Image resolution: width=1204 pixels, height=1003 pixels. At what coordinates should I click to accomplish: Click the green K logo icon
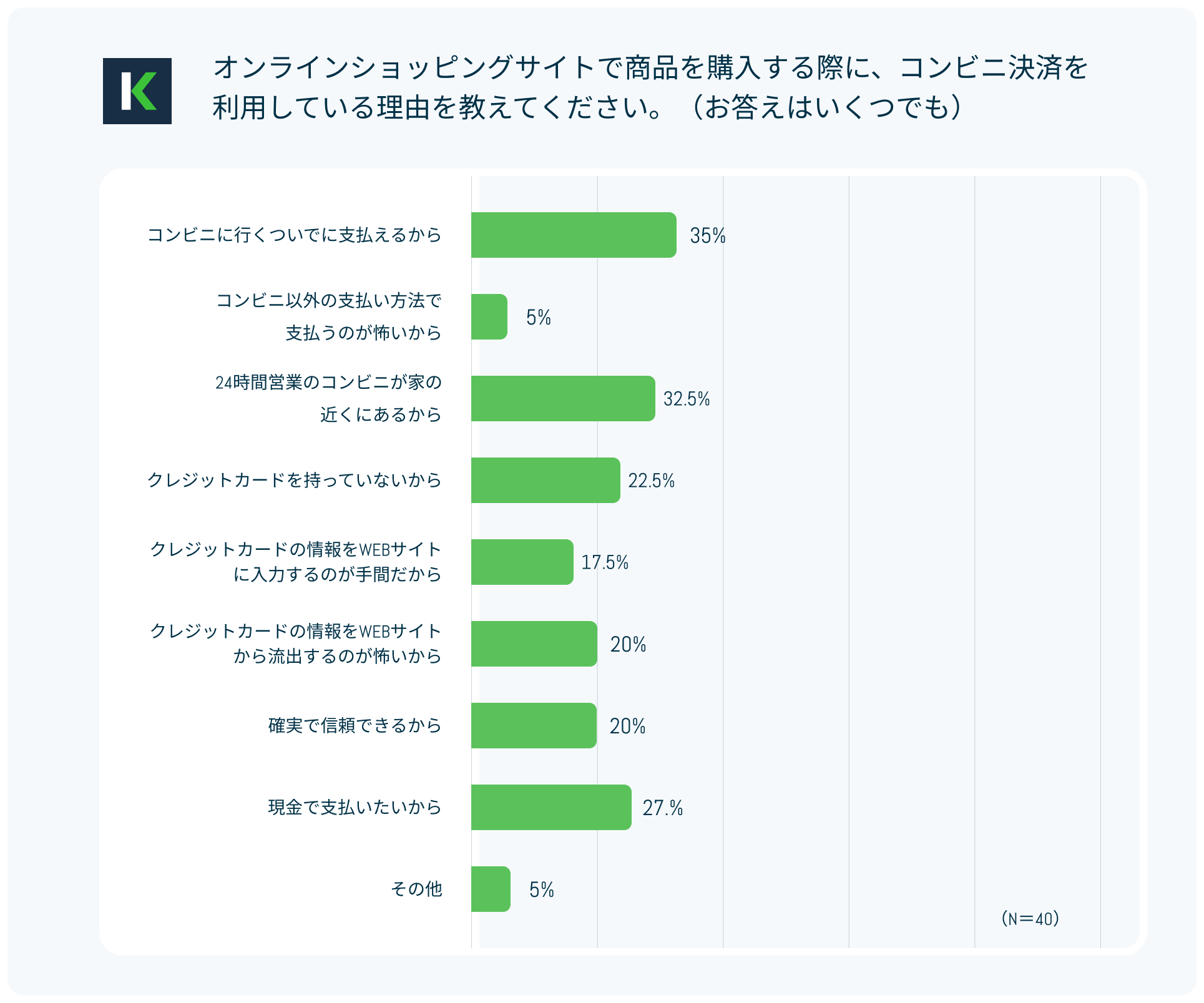[137, 91]
